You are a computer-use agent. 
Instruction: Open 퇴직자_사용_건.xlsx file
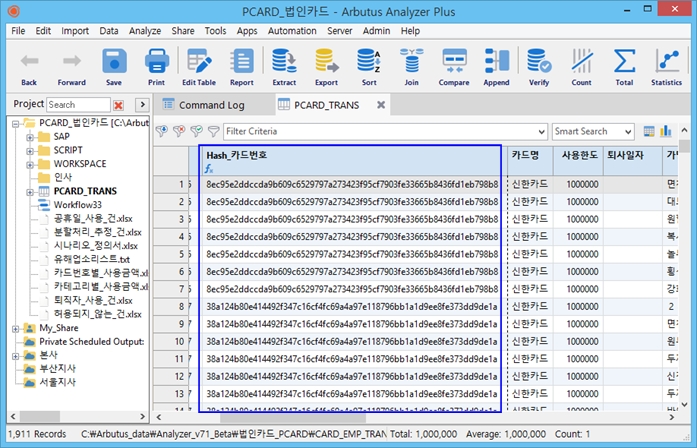point(93,301)
